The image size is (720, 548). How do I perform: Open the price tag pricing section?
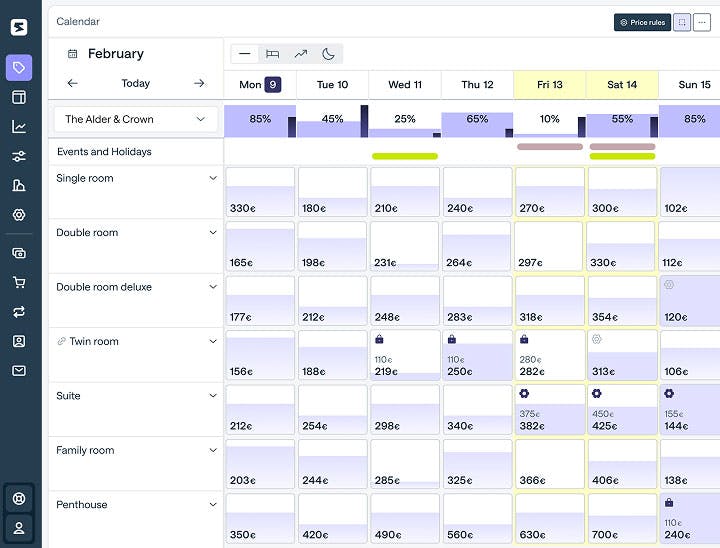click(x=19, y=68)
